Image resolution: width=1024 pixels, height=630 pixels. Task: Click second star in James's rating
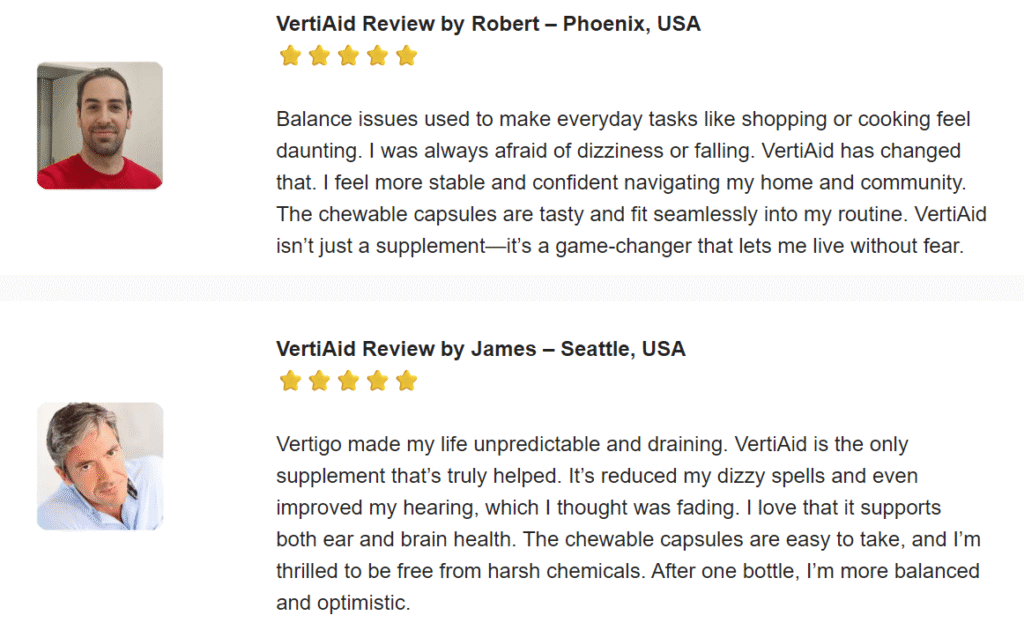coord(319,381)
